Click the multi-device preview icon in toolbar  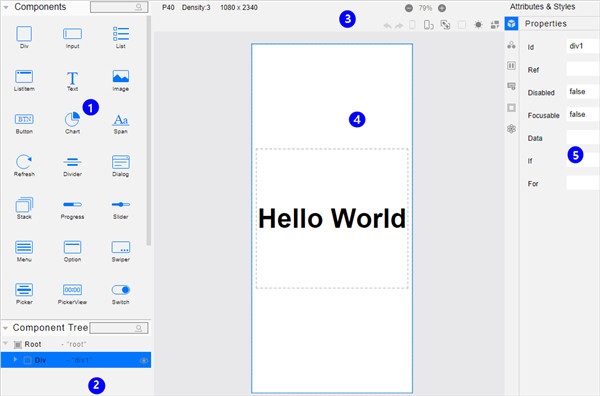[445, 25]
